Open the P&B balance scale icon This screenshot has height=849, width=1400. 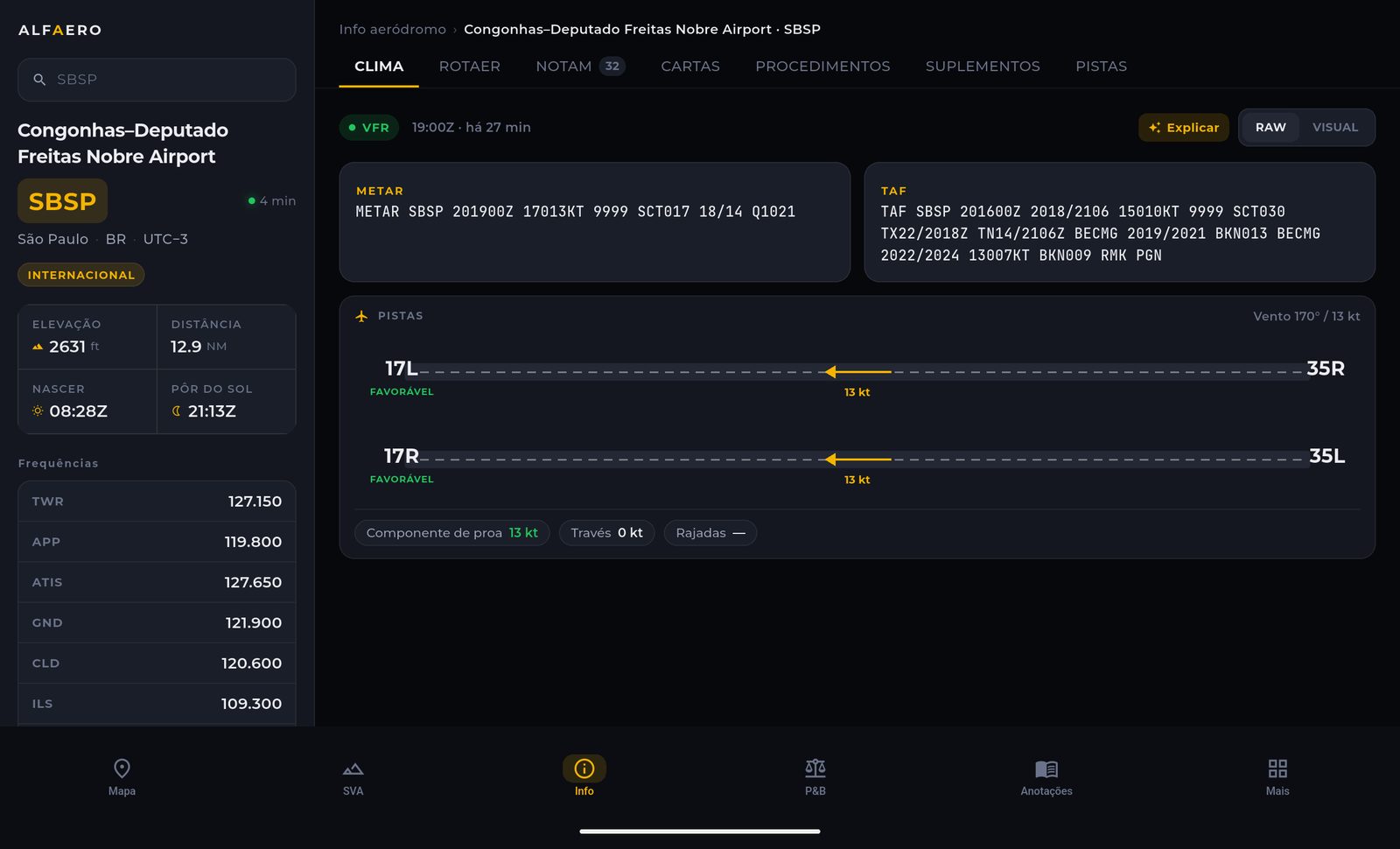click(x=815, y=768)
